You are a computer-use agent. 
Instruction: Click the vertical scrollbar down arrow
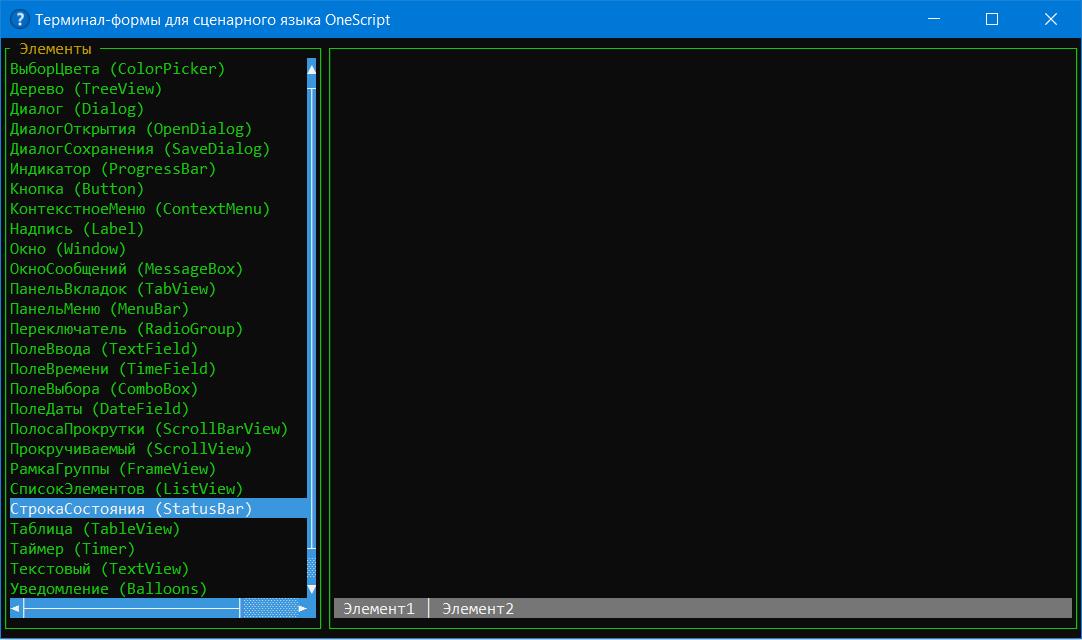[312, 589]
